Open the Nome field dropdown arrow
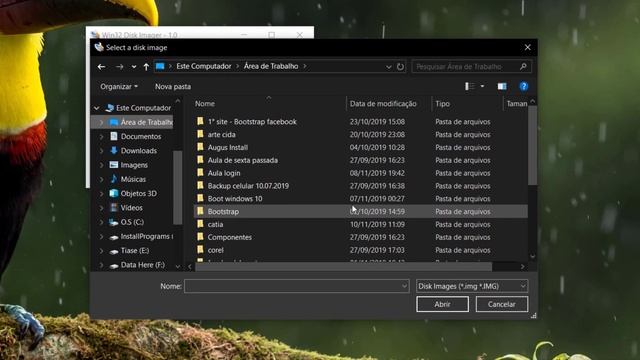The image size is (640, 360). pyautogui.click(x=404, y=286)
